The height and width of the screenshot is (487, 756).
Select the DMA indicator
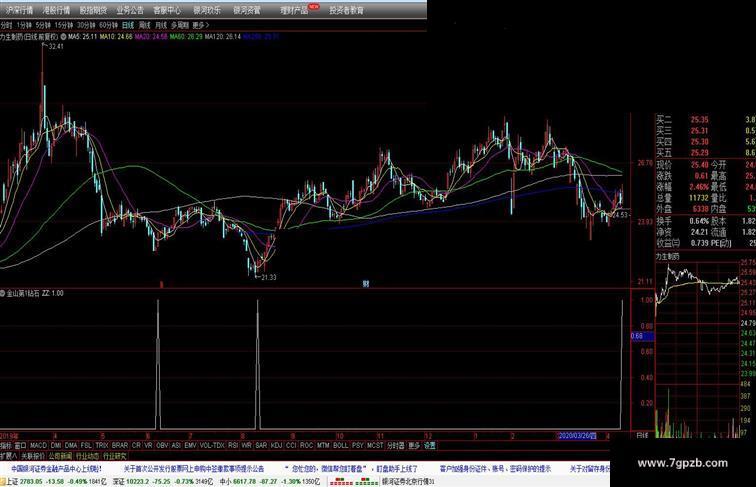click(71, 446)
